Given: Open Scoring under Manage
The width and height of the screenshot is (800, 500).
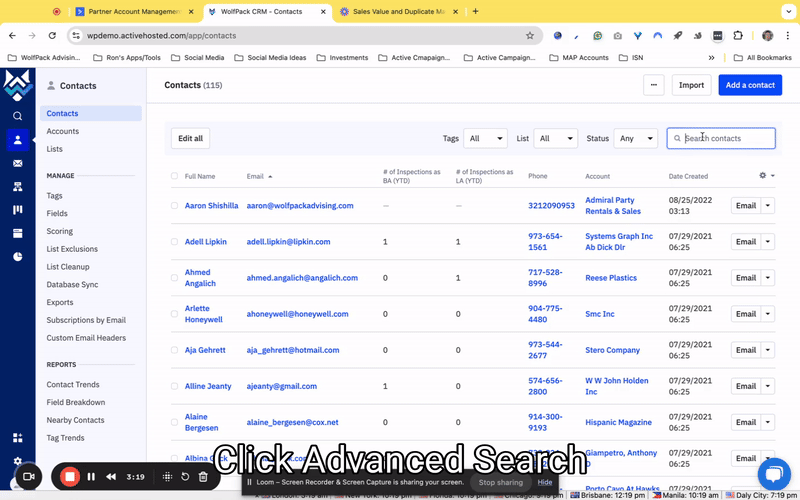Looking at the screenshot, I should [60, 231].
